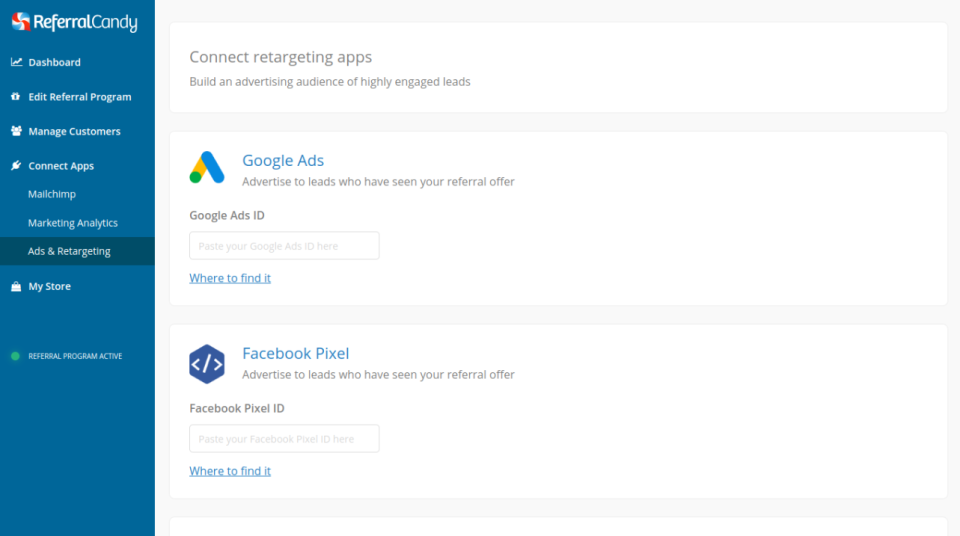Open Manage Customers section
Image resolution: width=960 pixels, height=536 pixels.
[x=74, y=131]
